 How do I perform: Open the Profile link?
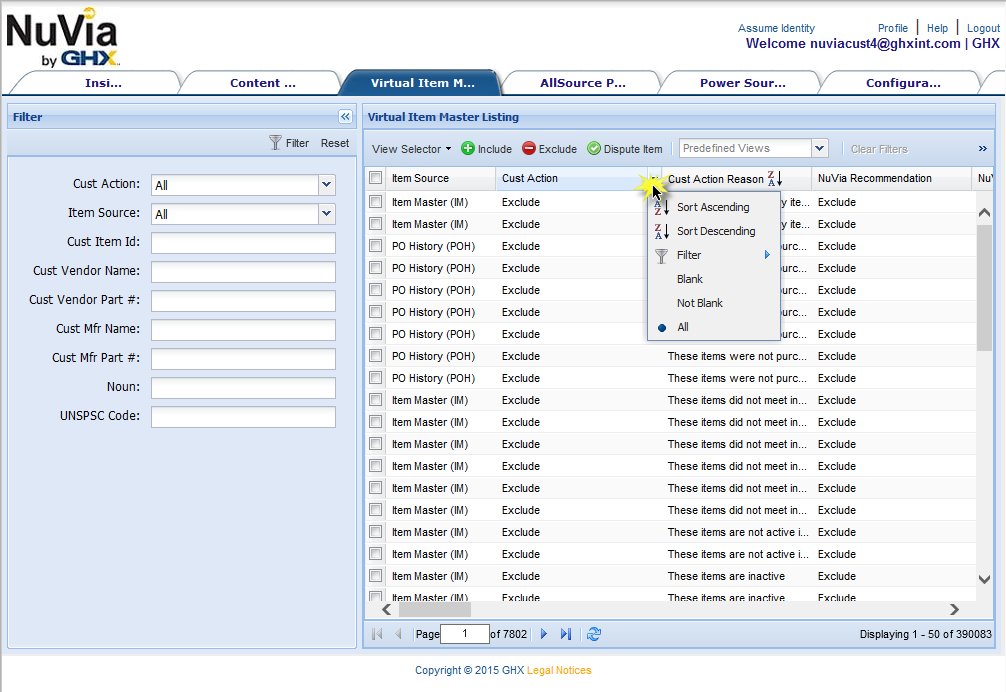tap(892, 28)
